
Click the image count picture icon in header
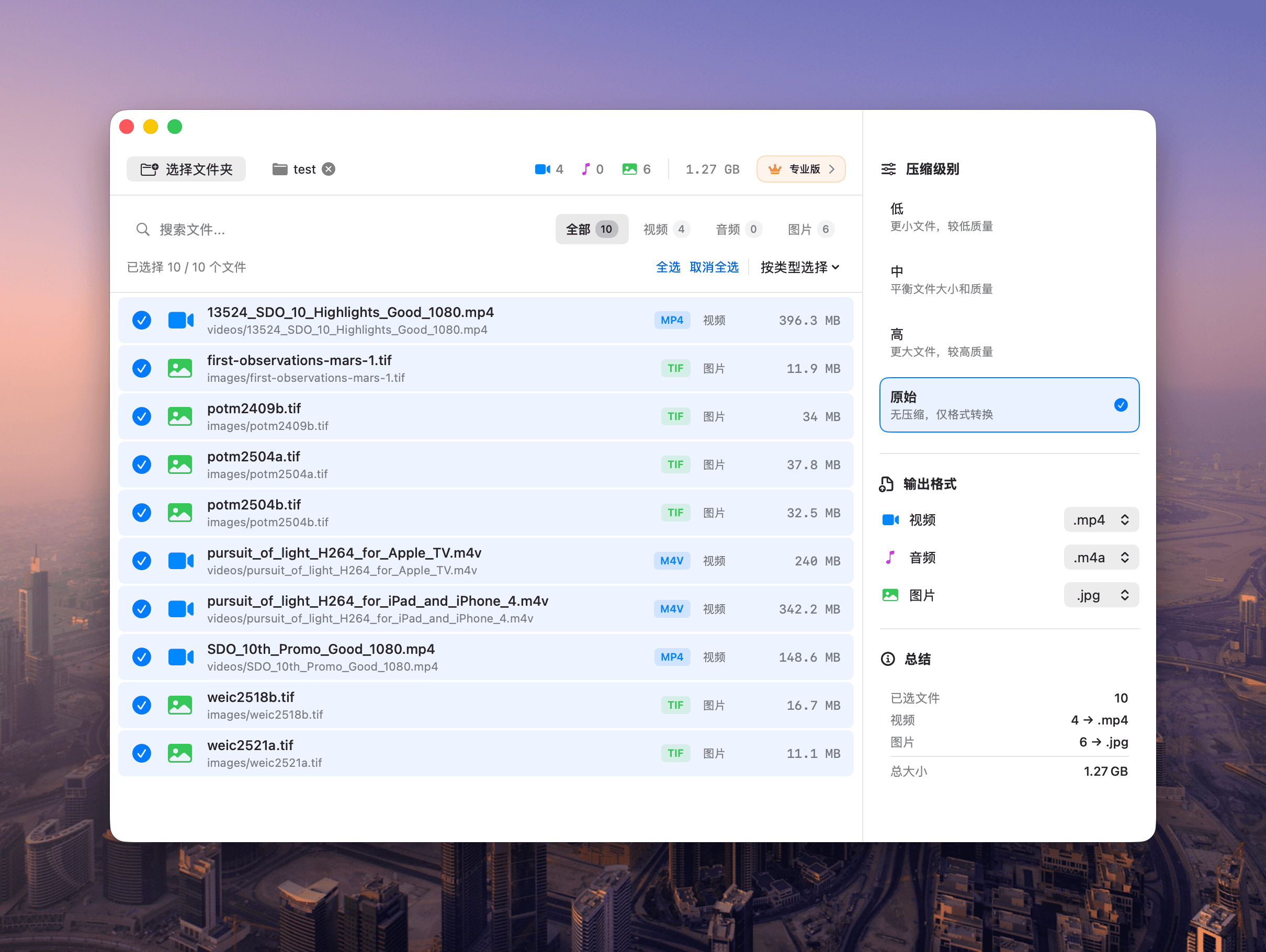(x=629, y=169)
